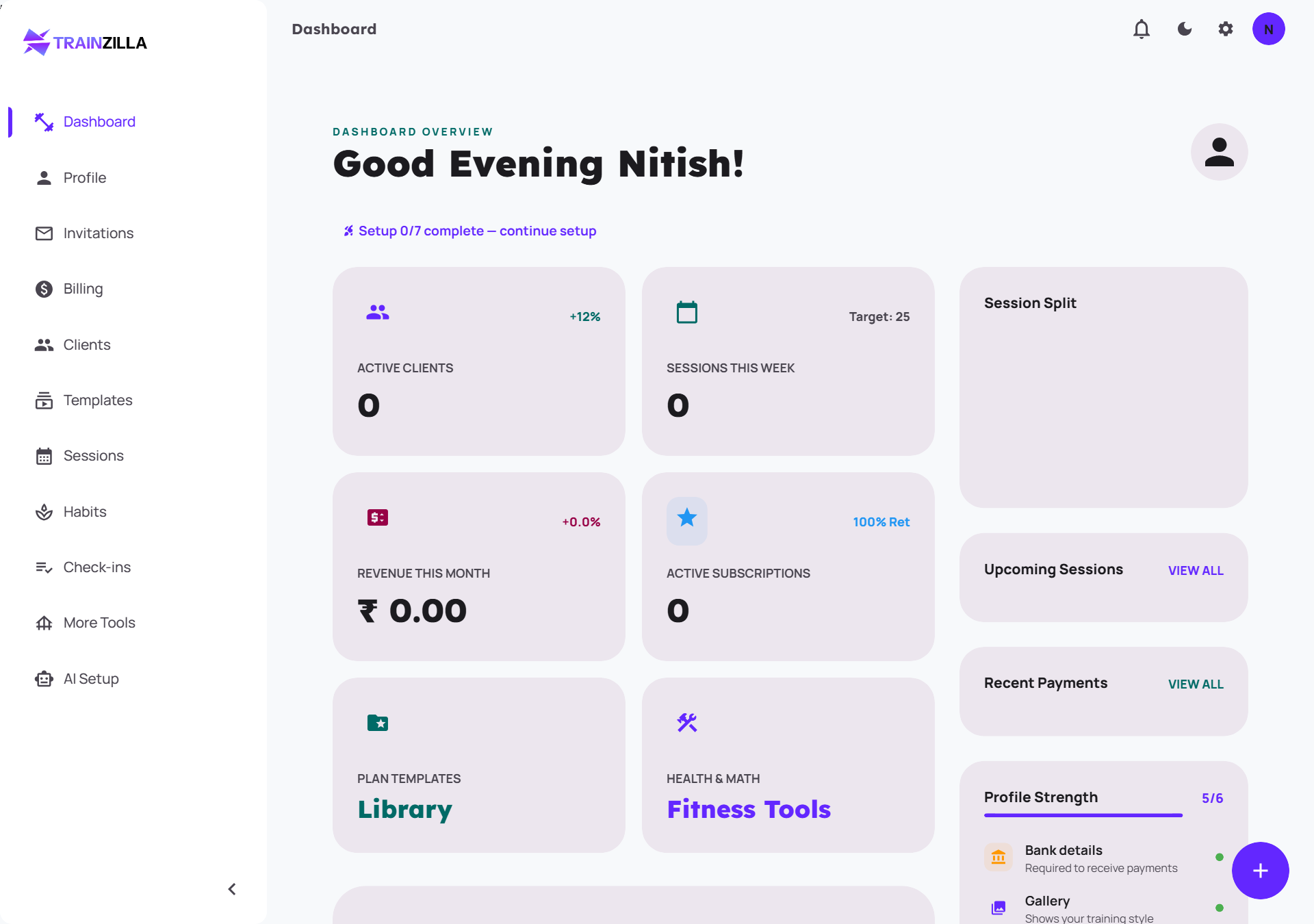The height and width of the screenshot is (924, 1314).
Task: Open the N user avatar menu
Action: [1268, 29]
